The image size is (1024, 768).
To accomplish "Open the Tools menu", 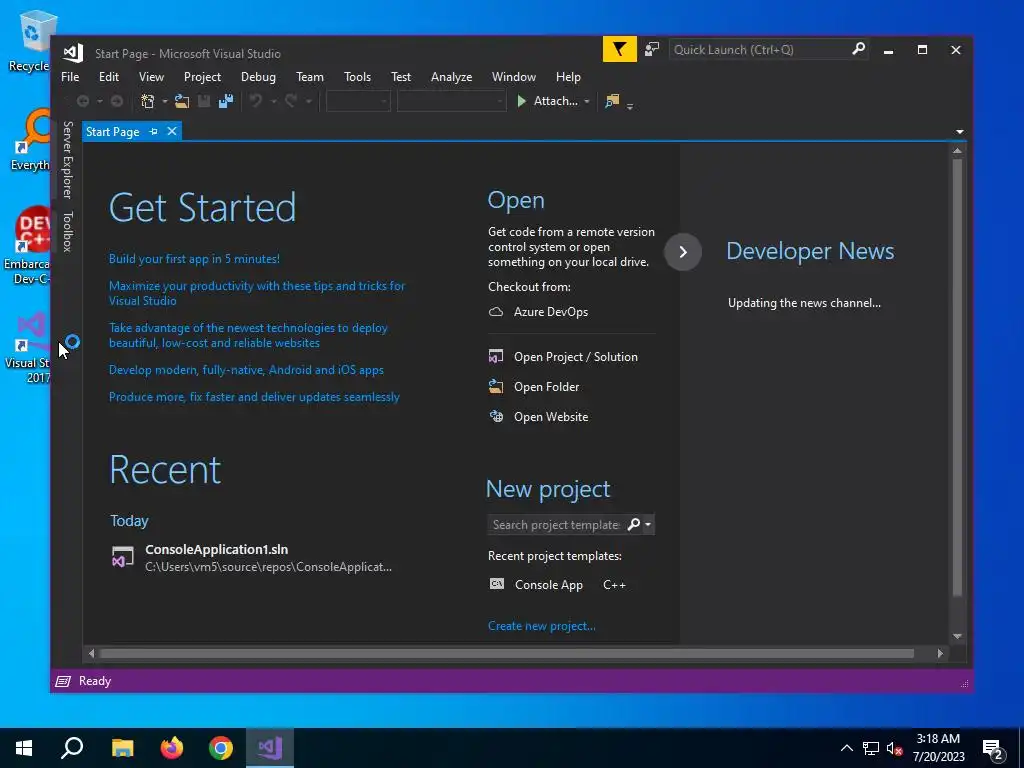I will coord(357,77).
